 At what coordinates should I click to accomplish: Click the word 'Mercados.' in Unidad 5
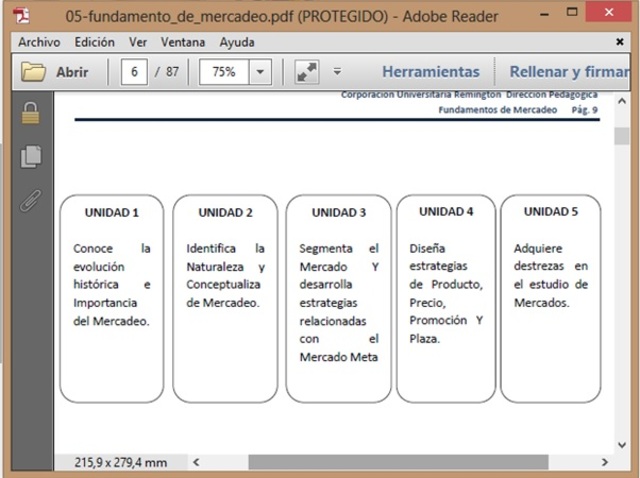pos(542,303)
